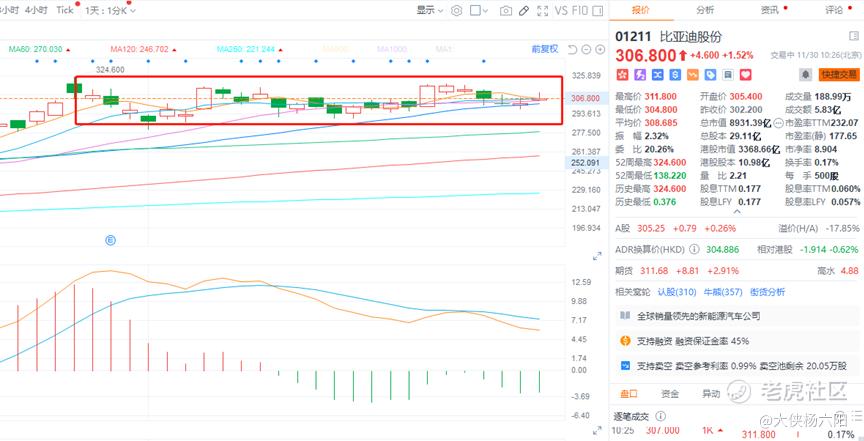This screenshot has width=864, height=441.
Task: Click the blue E earnings marker
Action: 110,240
